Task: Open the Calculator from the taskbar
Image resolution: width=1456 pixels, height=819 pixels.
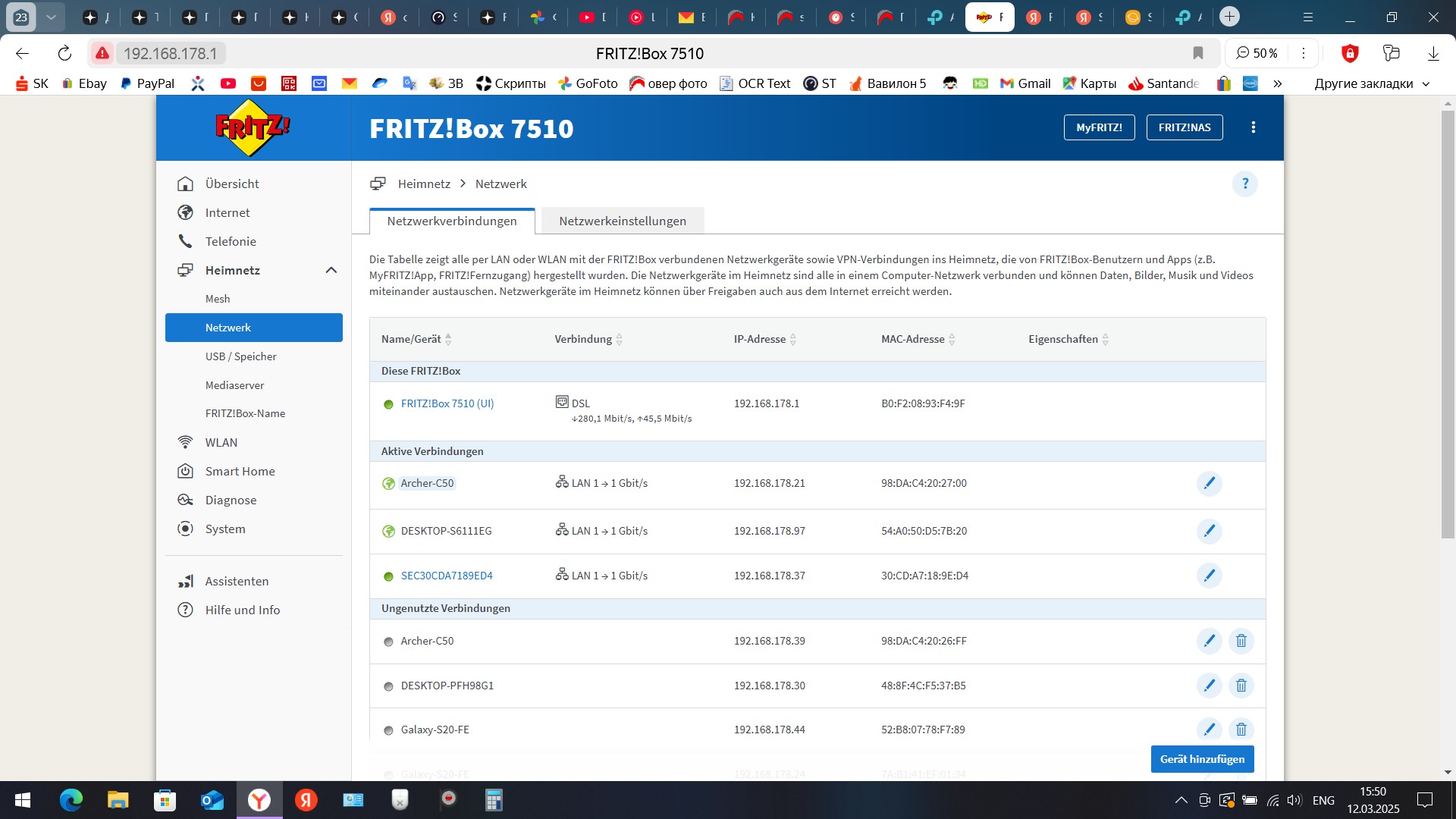Action: (494, 800)
